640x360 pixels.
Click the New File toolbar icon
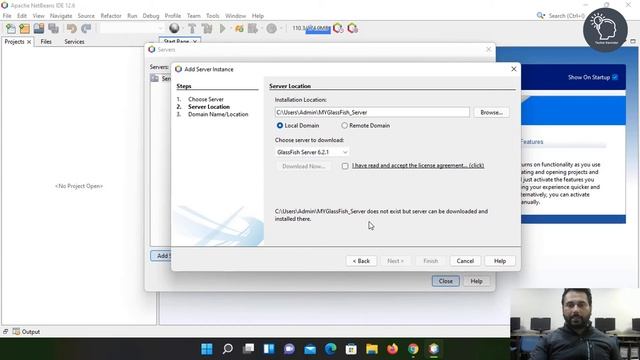pos(11,28)
